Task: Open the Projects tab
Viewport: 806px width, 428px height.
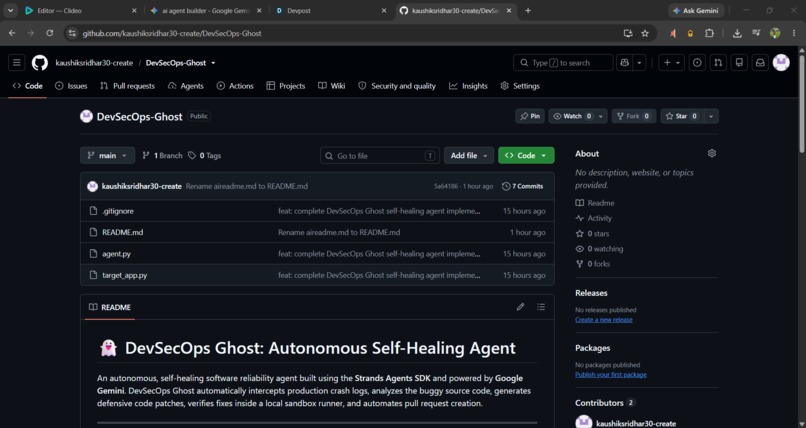Action: pyautogui.click(x=286, y=86)
